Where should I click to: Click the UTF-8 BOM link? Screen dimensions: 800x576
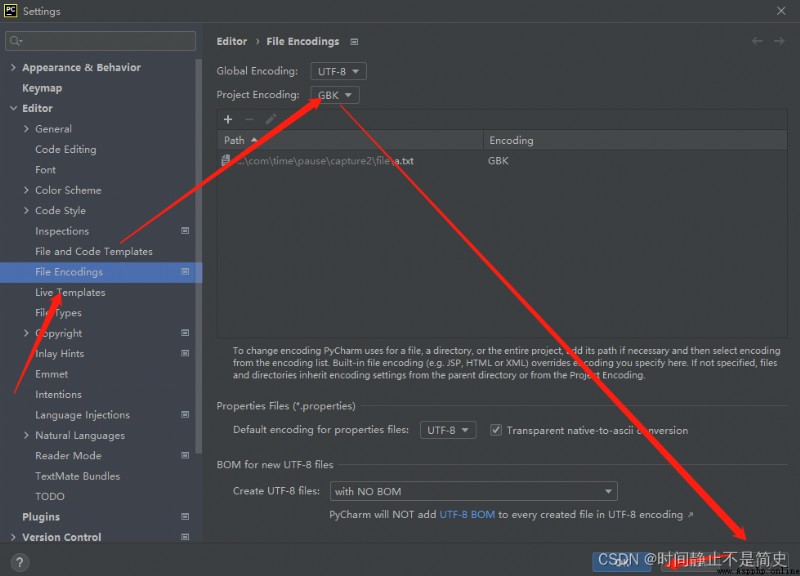click(x=467, y=515)
